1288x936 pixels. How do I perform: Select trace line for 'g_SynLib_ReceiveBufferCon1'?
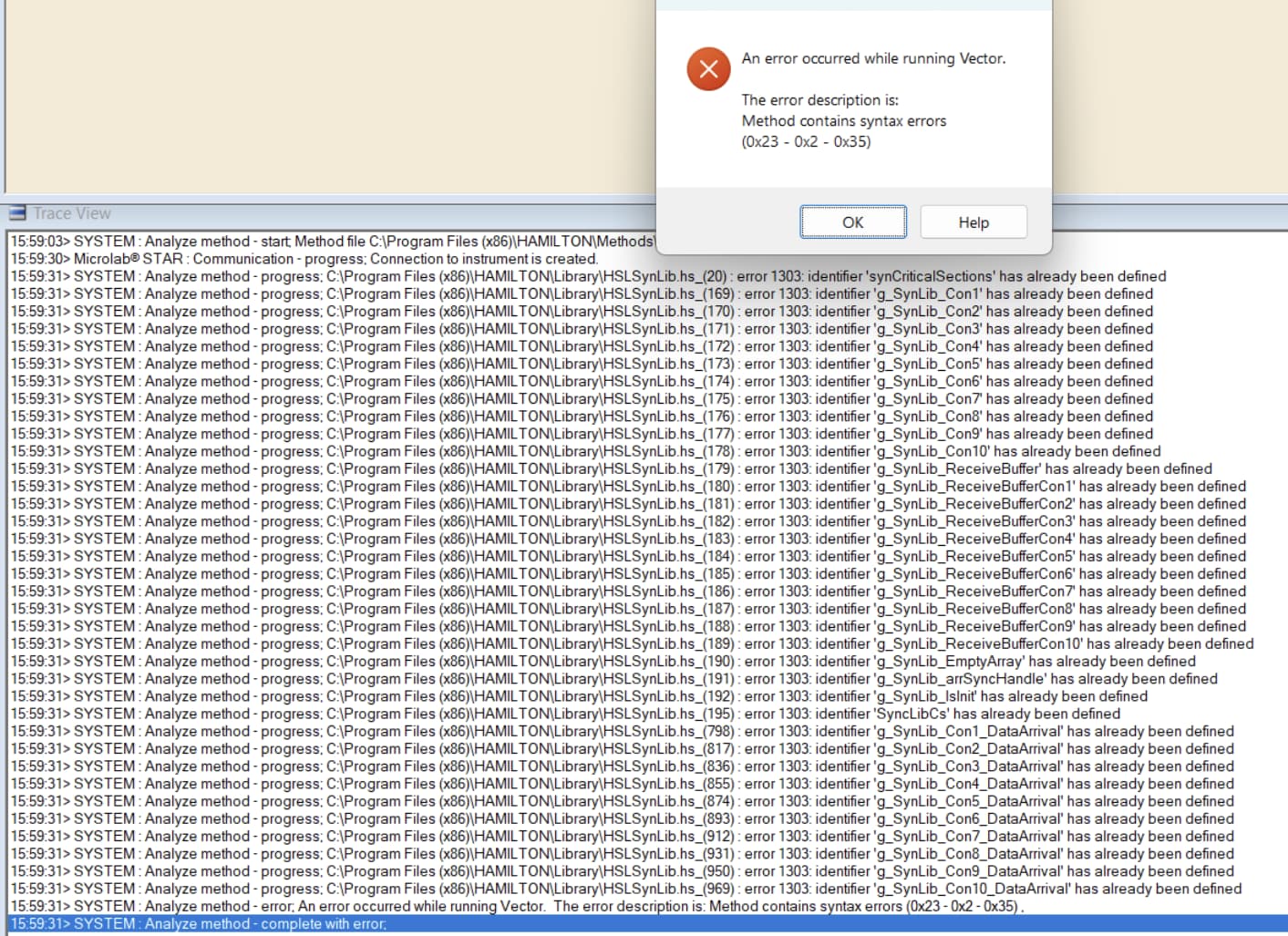pyautogui.click(x=628, y=486)
